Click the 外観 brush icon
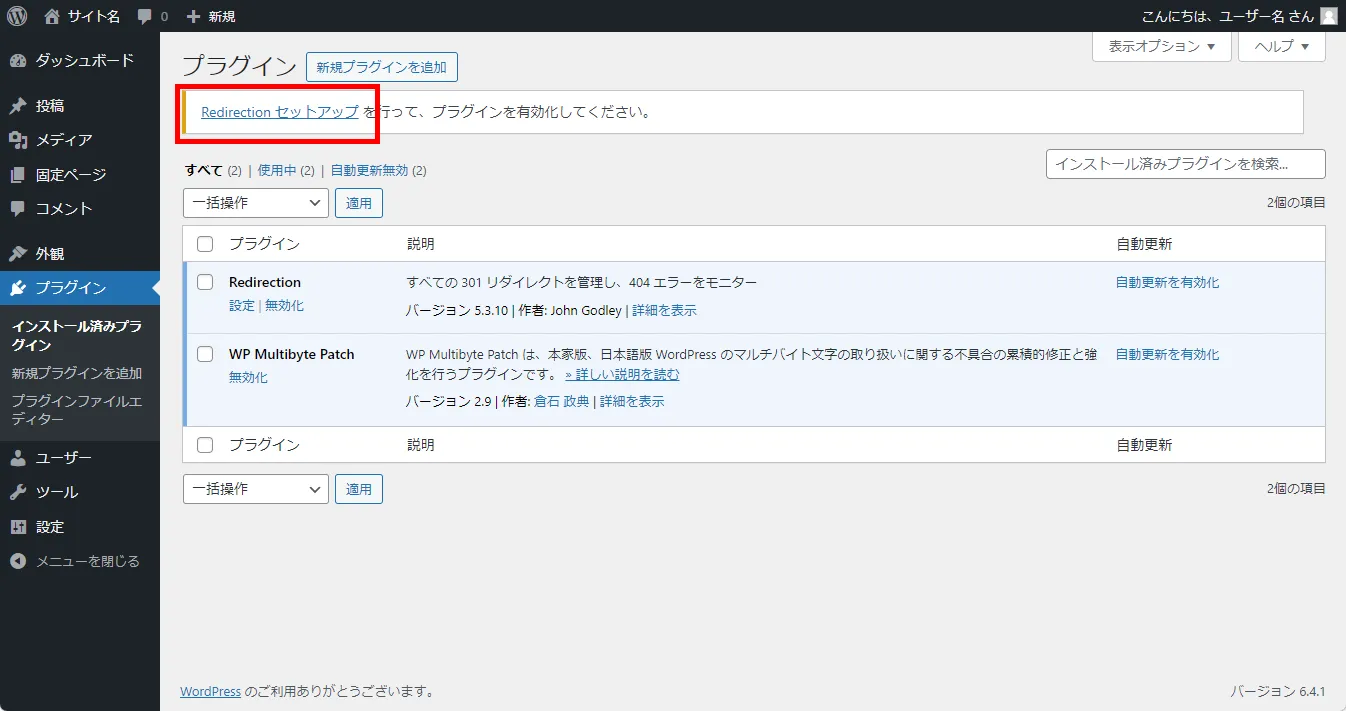This screenshot has width=1346, height=711. coord(18,253)
